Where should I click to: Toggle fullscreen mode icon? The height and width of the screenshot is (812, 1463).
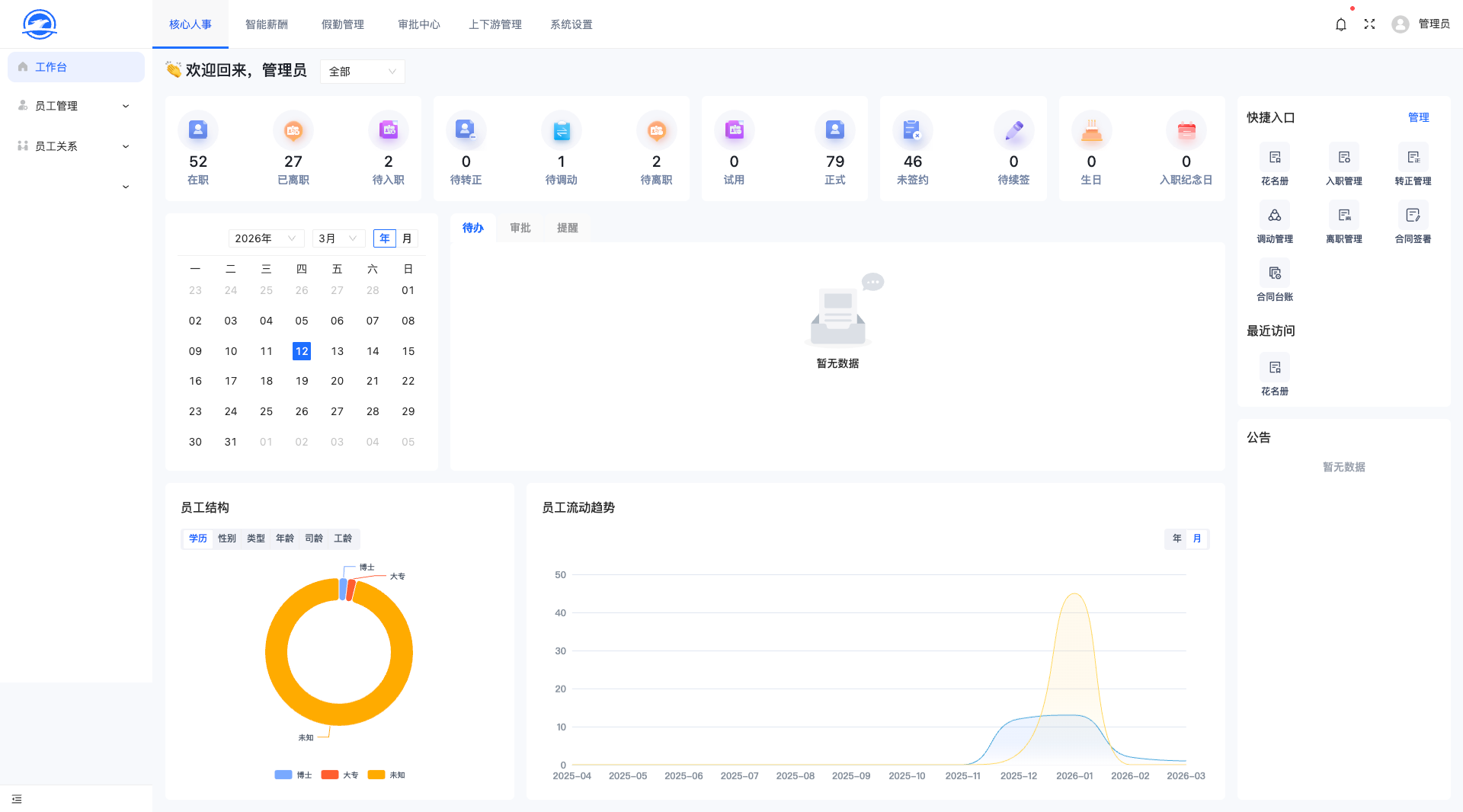click(1369, 24)
